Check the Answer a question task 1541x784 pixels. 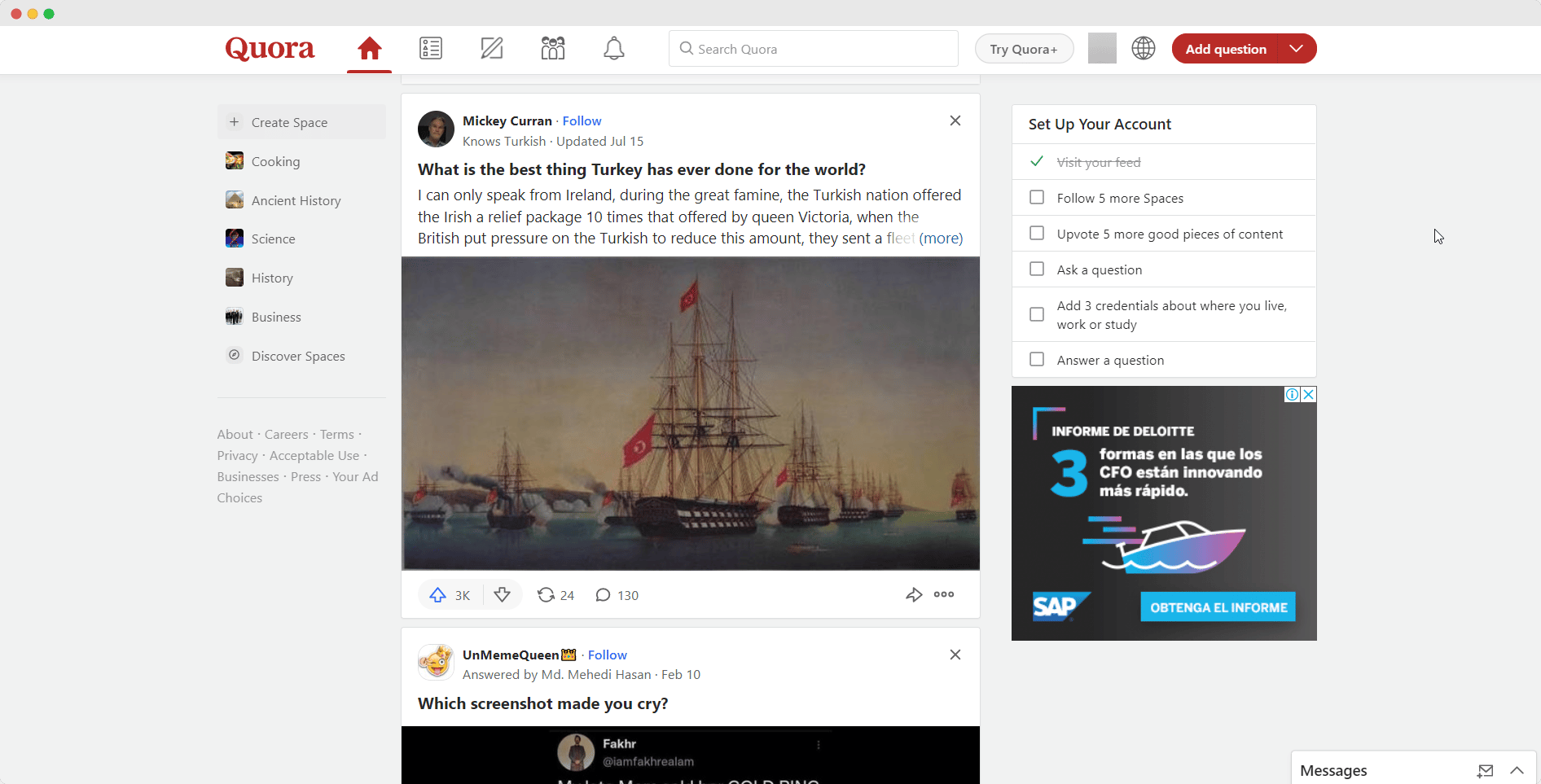tap(1037, 360)
